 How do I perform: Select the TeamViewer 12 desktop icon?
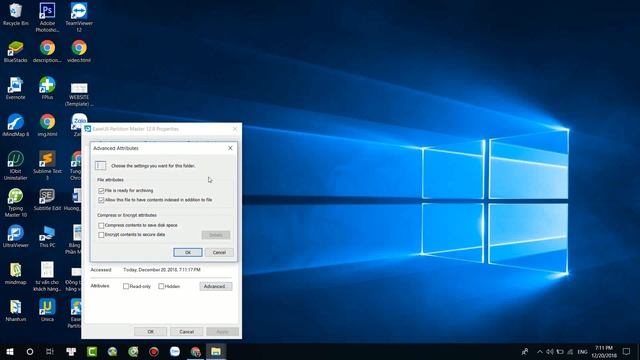coord(79,17)
